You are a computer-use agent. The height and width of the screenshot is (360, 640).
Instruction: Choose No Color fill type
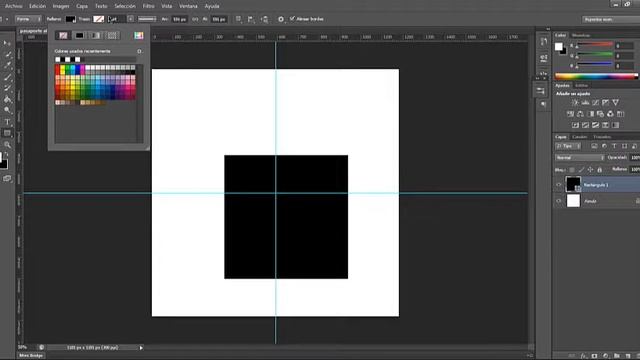point(63,36)
